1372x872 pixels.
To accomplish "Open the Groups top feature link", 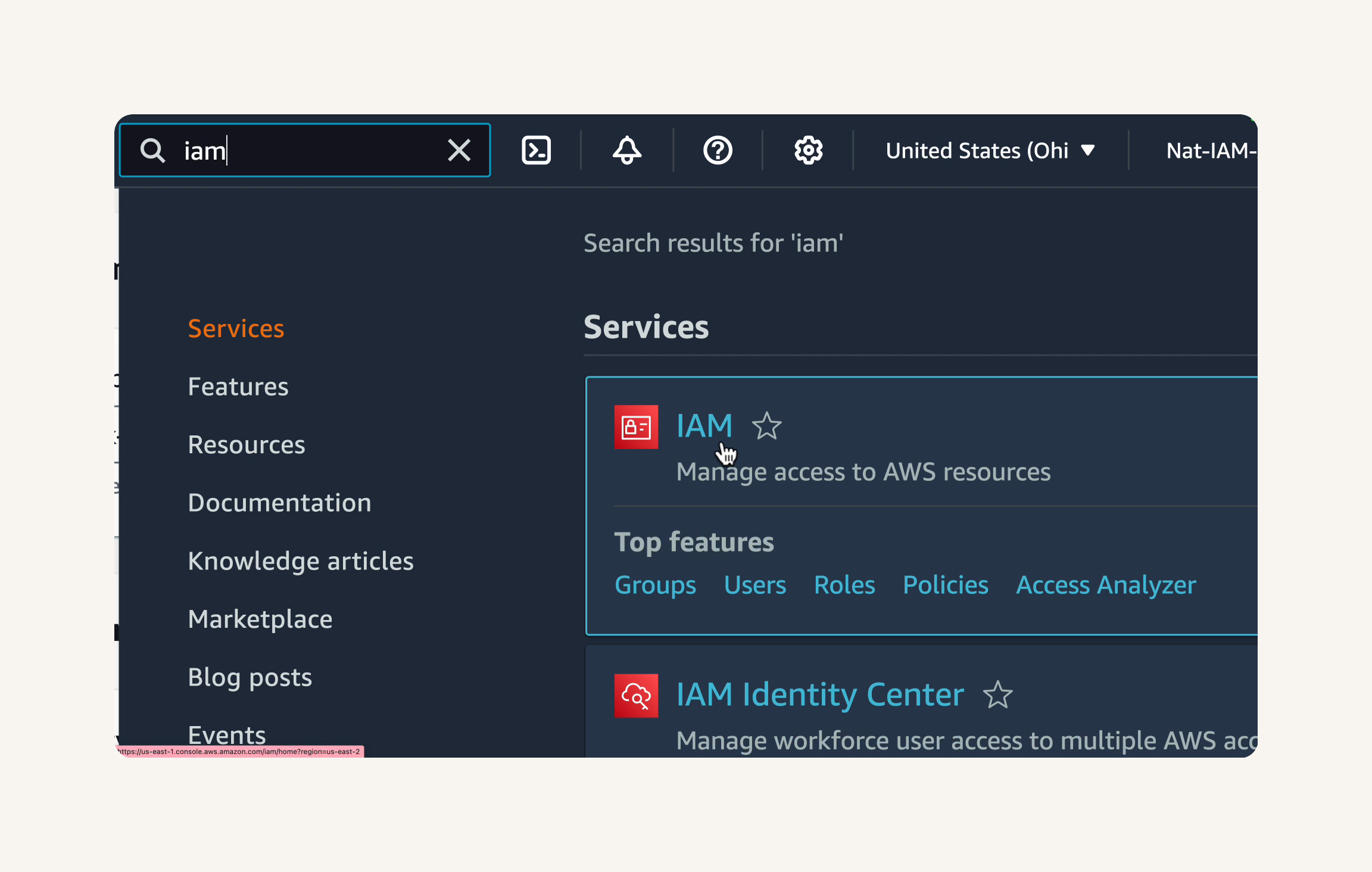I will point(655,585).
